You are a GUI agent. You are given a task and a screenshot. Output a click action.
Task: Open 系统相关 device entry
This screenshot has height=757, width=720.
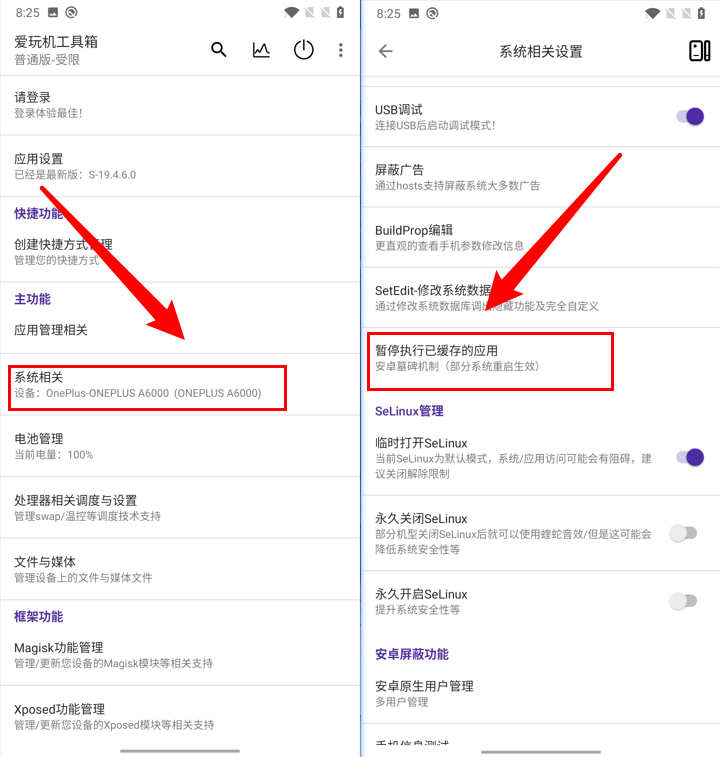click(180, 385)
